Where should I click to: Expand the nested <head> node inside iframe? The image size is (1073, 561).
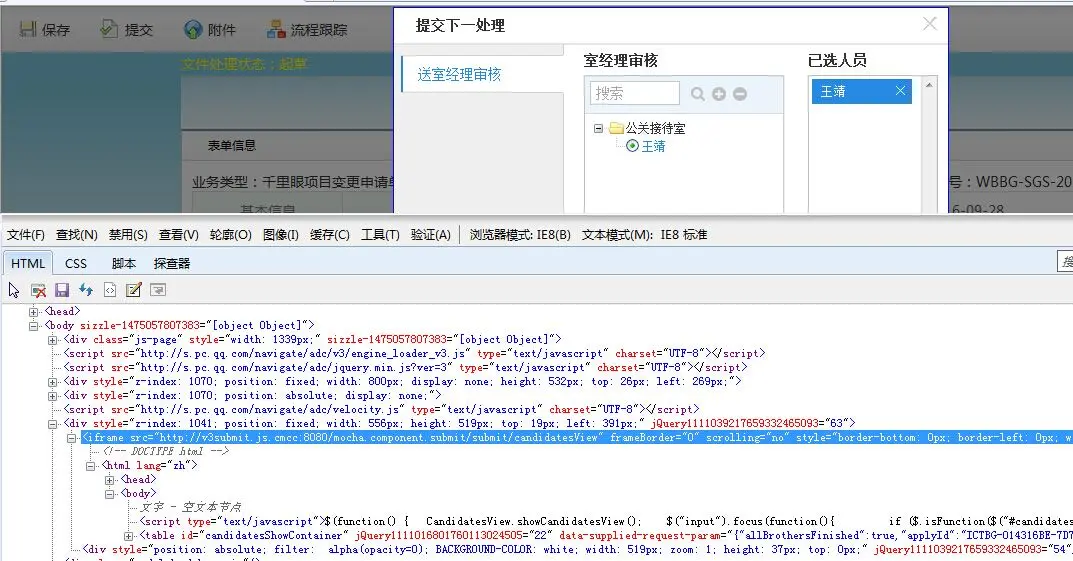[x=109, y=480]
